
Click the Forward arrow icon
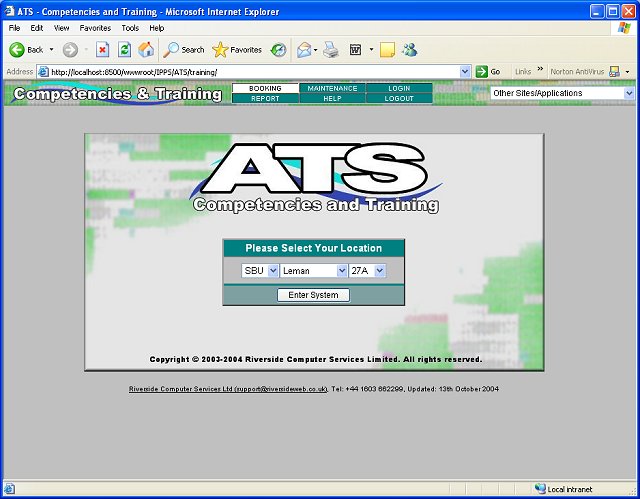click(x=70, y=50)
